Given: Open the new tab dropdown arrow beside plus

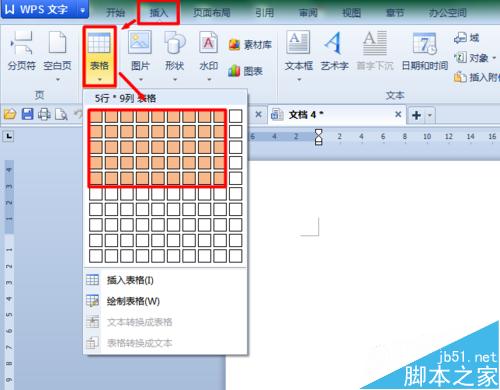Looking at the screenshot, I should (430, 115).
